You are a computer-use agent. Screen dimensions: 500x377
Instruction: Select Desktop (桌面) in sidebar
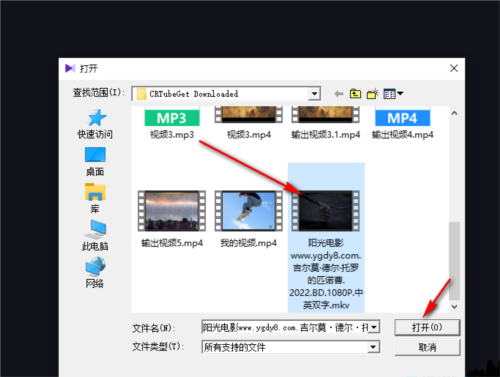95,162
